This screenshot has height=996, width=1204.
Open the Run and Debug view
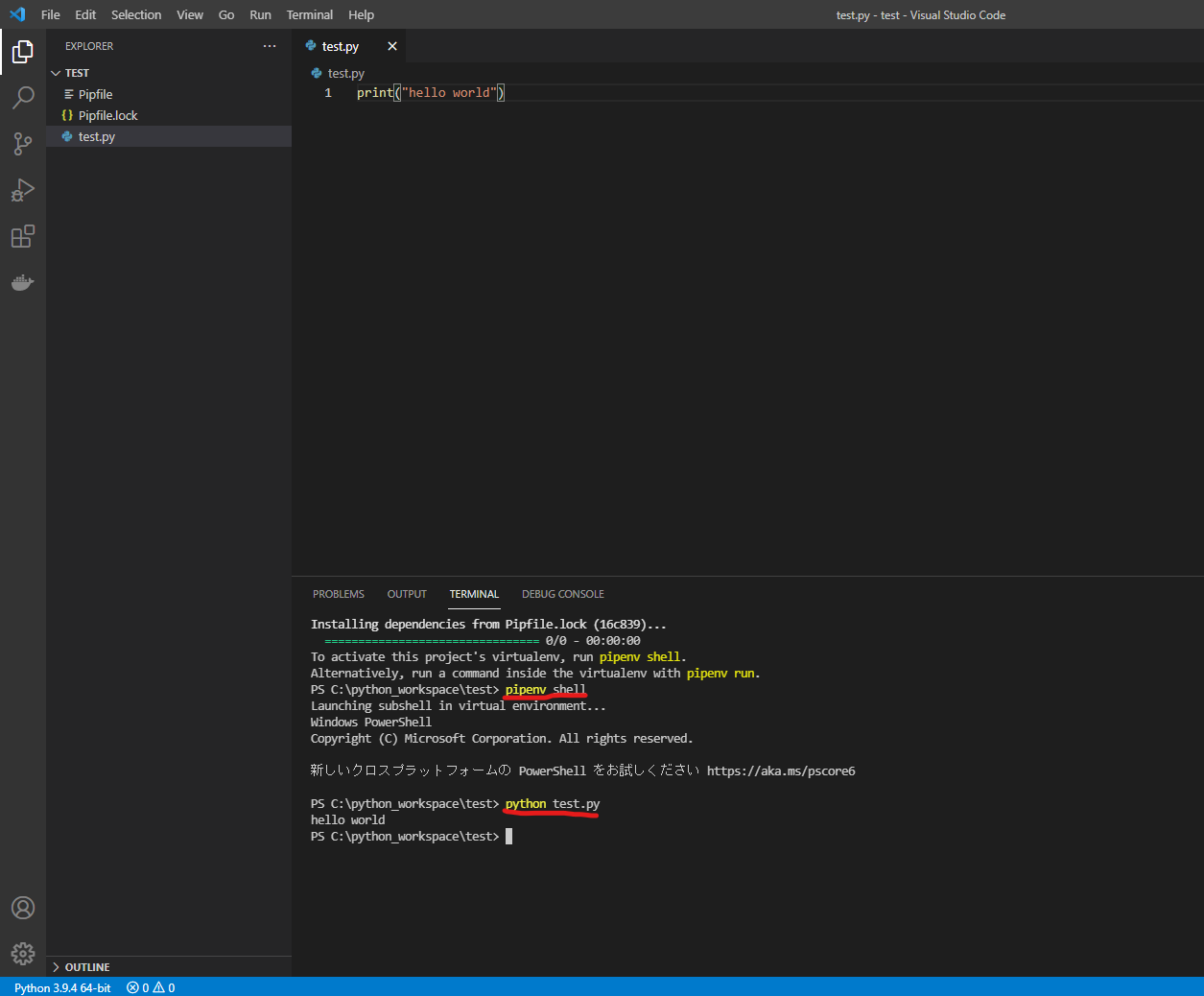(23, 190)
